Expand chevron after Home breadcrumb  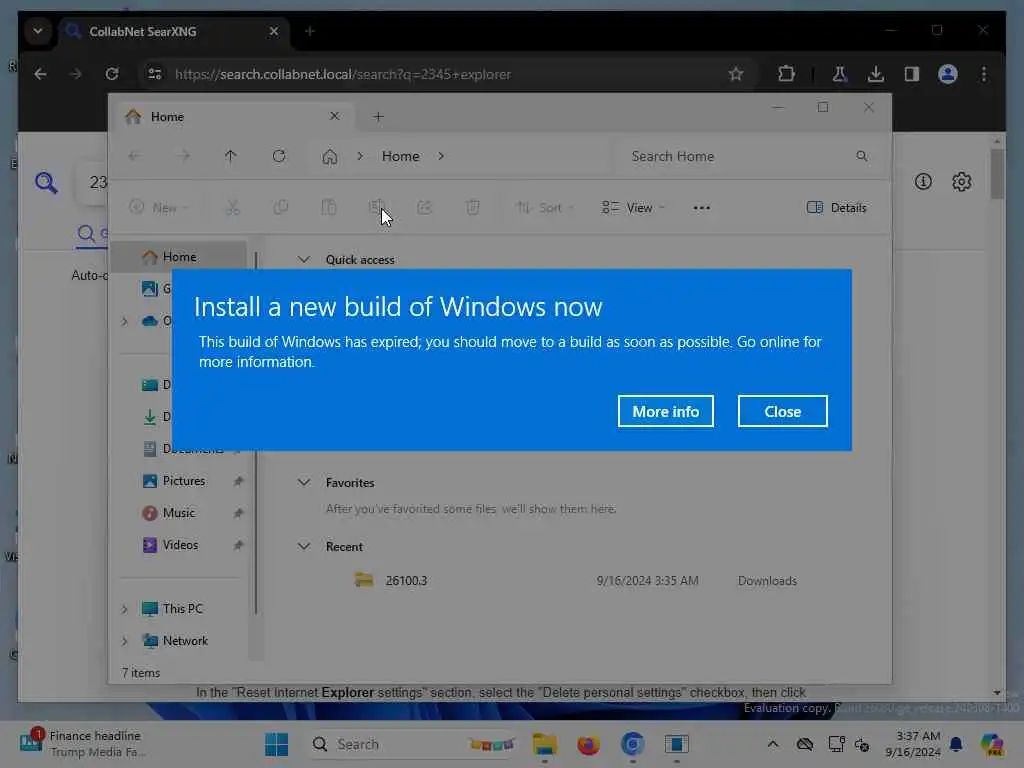click(441, 156)
